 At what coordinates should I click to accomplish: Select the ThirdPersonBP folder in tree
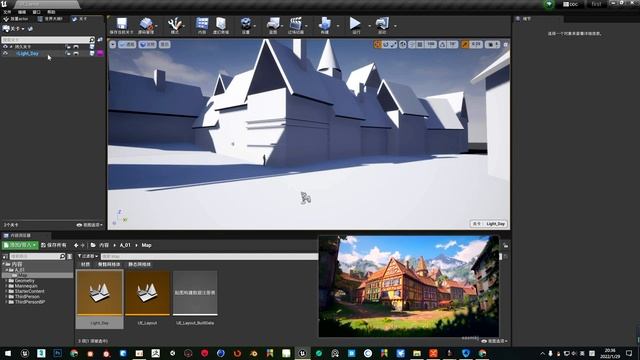click(29, 302)
